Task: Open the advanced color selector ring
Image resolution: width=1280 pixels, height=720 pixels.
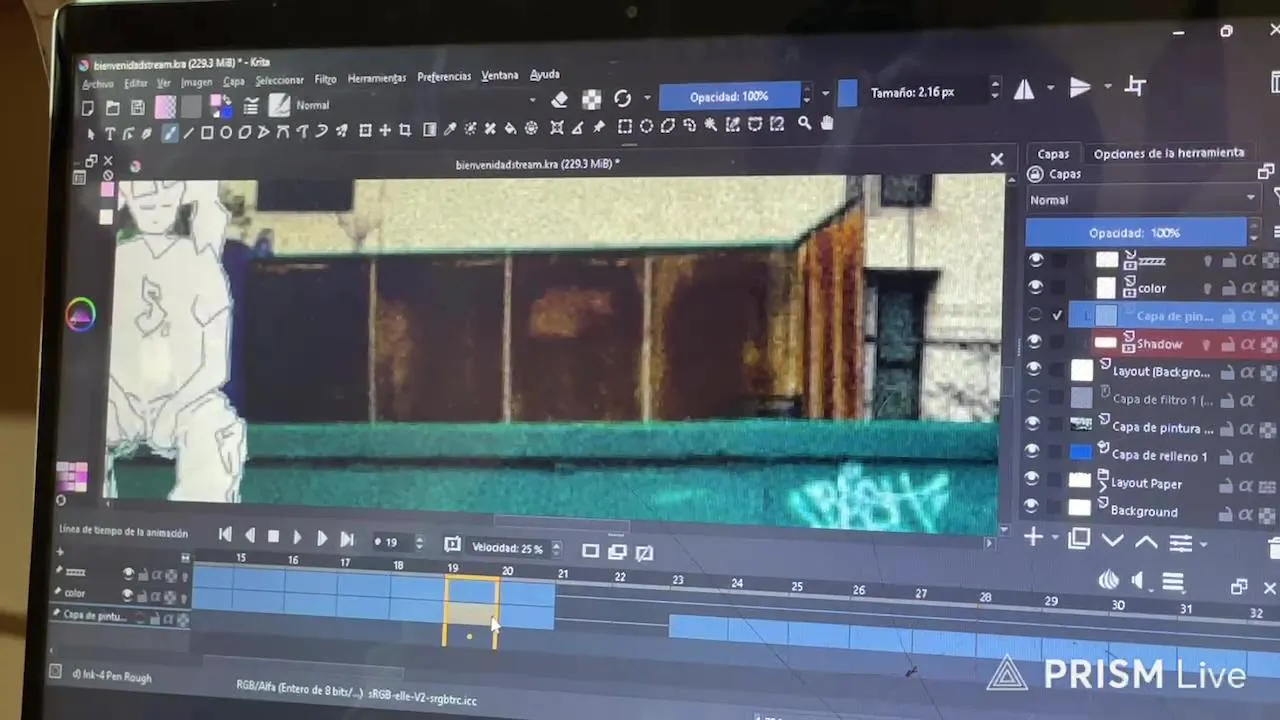Action: [81, 315]
